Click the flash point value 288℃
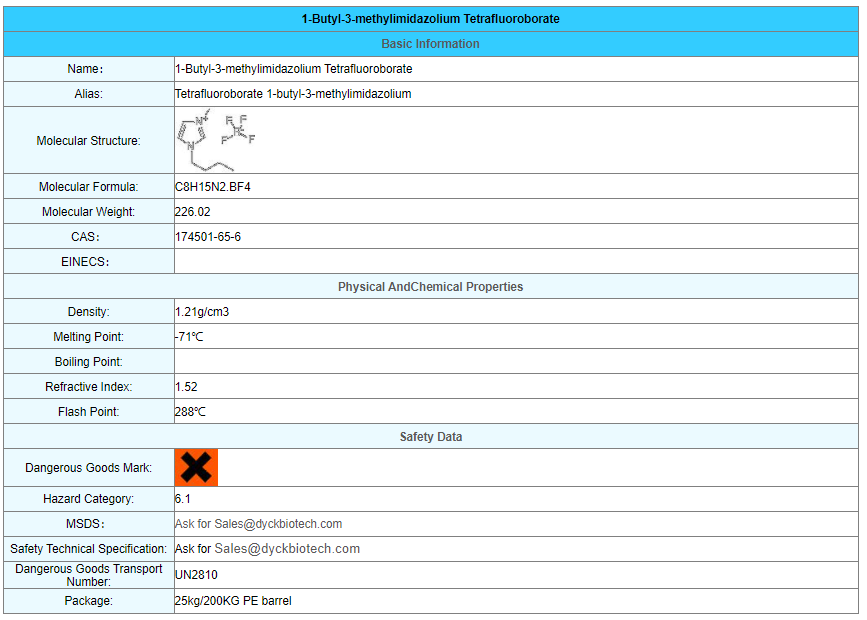Viewport: 867px width, 620px height. click(x=190, y=412)
